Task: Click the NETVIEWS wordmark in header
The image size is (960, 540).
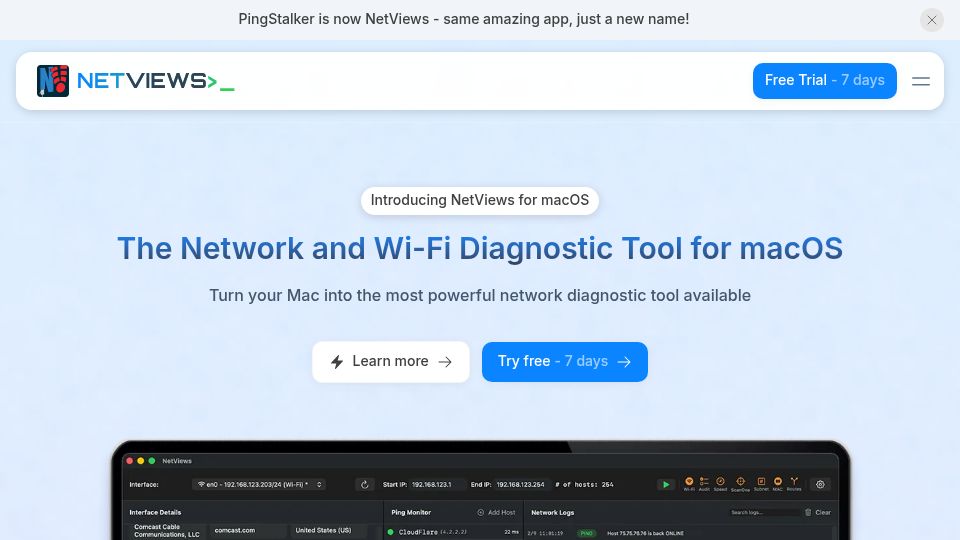Action: [x=156, y=81]
